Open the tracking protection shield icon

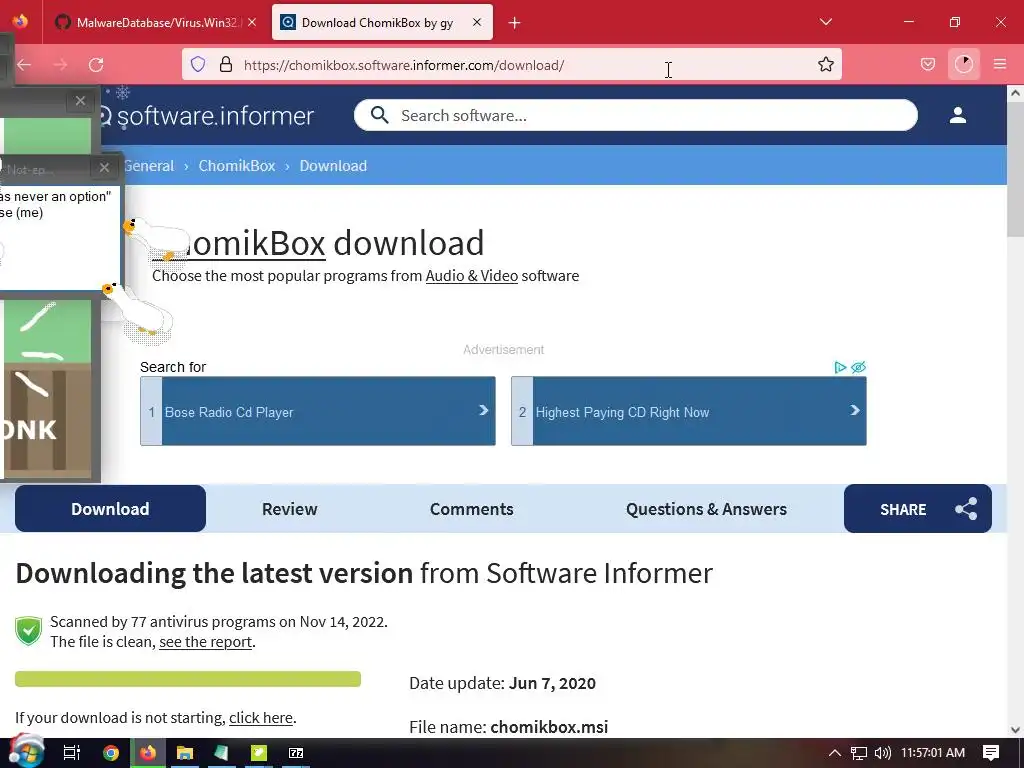pos(198,64)
